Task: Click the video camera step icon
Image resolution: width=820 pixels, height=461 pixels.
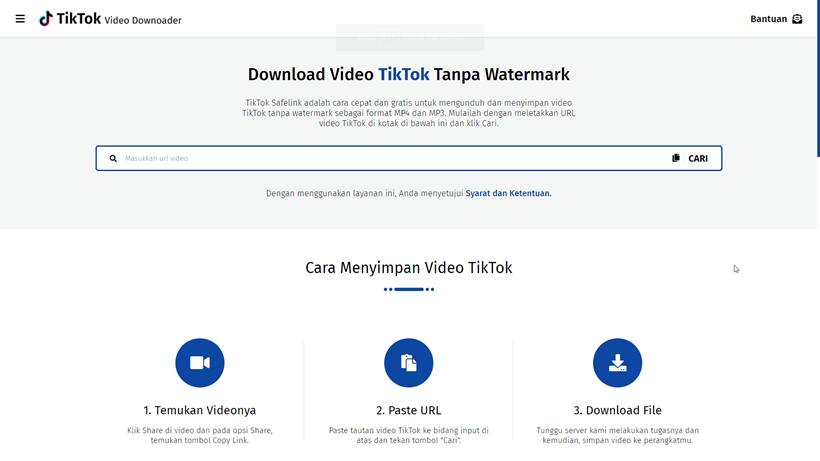Action: tap(200, 363)
